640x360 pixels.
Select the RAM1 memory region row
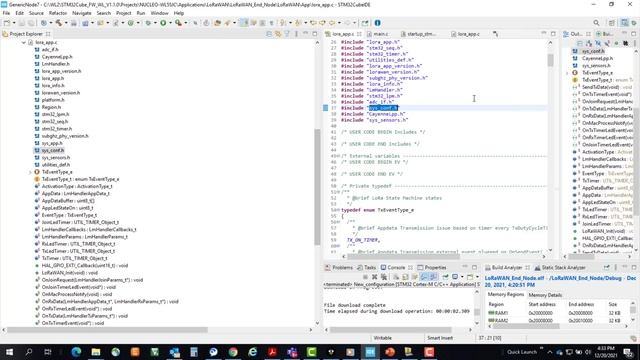[558, 313]
